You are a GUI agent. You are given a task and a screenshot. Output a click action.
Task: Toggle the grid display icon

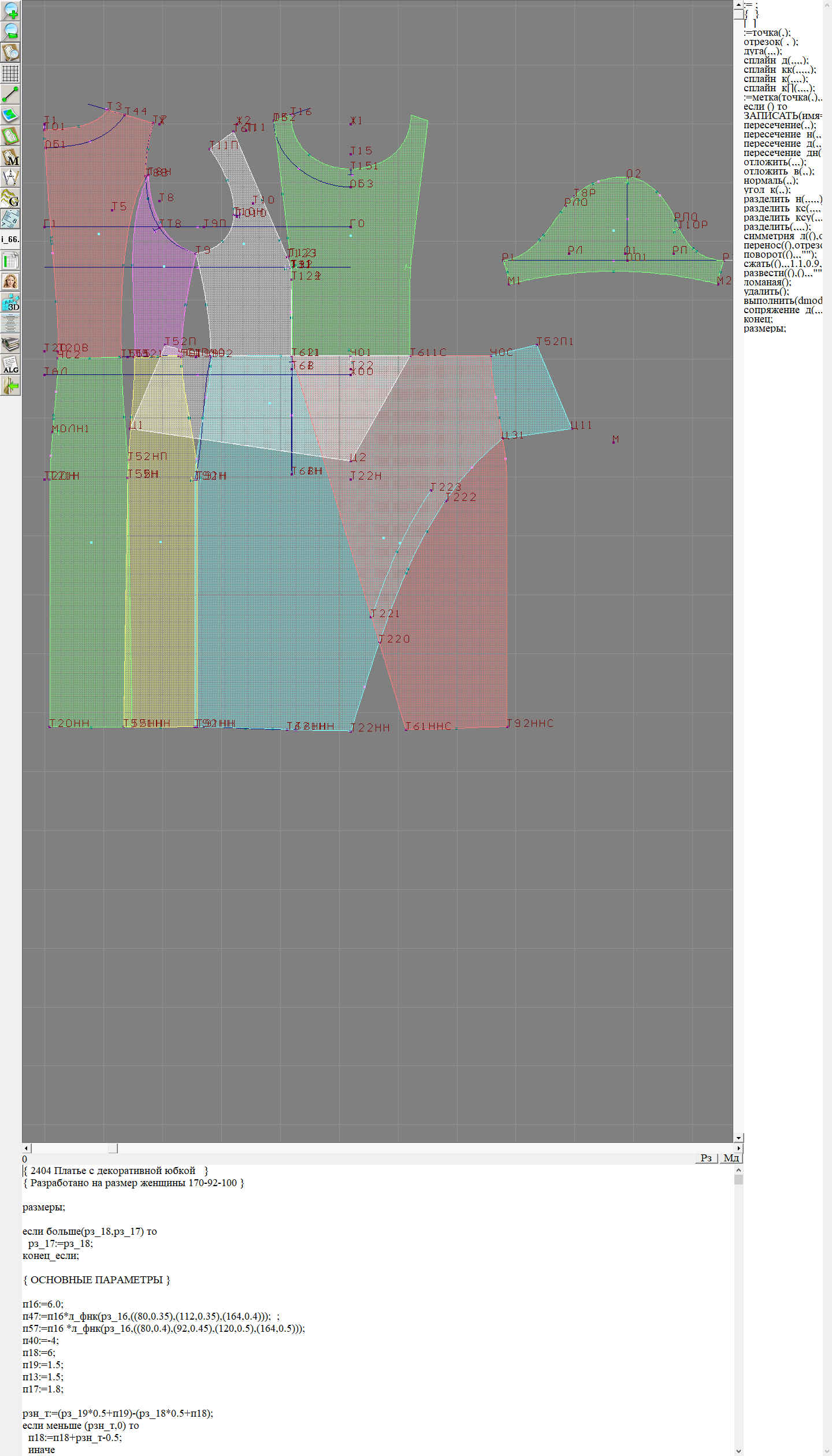[x=10, y=73]
